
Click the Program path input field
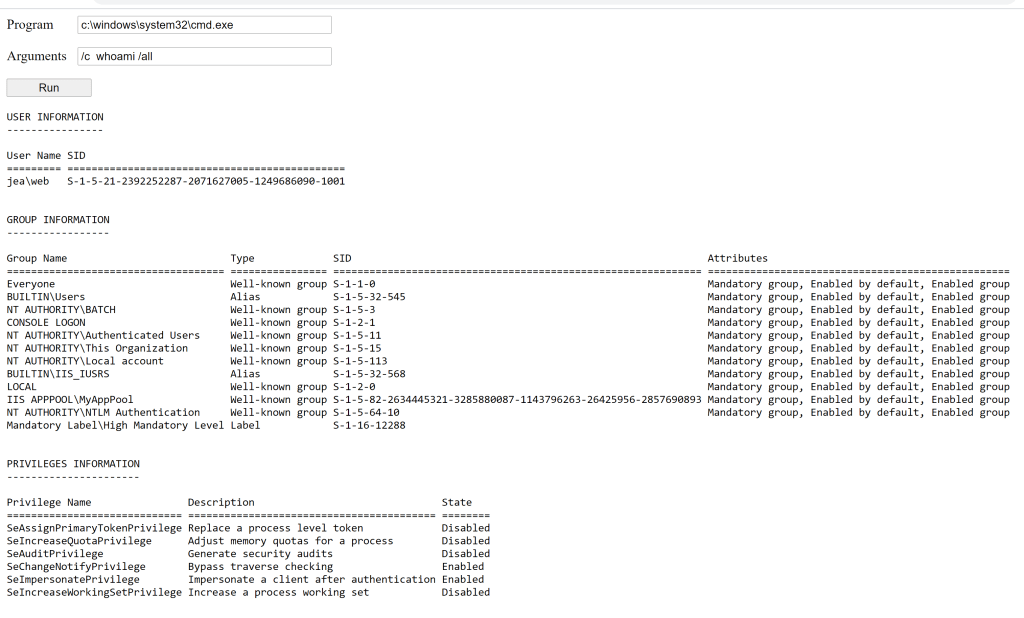click(204, 25)
